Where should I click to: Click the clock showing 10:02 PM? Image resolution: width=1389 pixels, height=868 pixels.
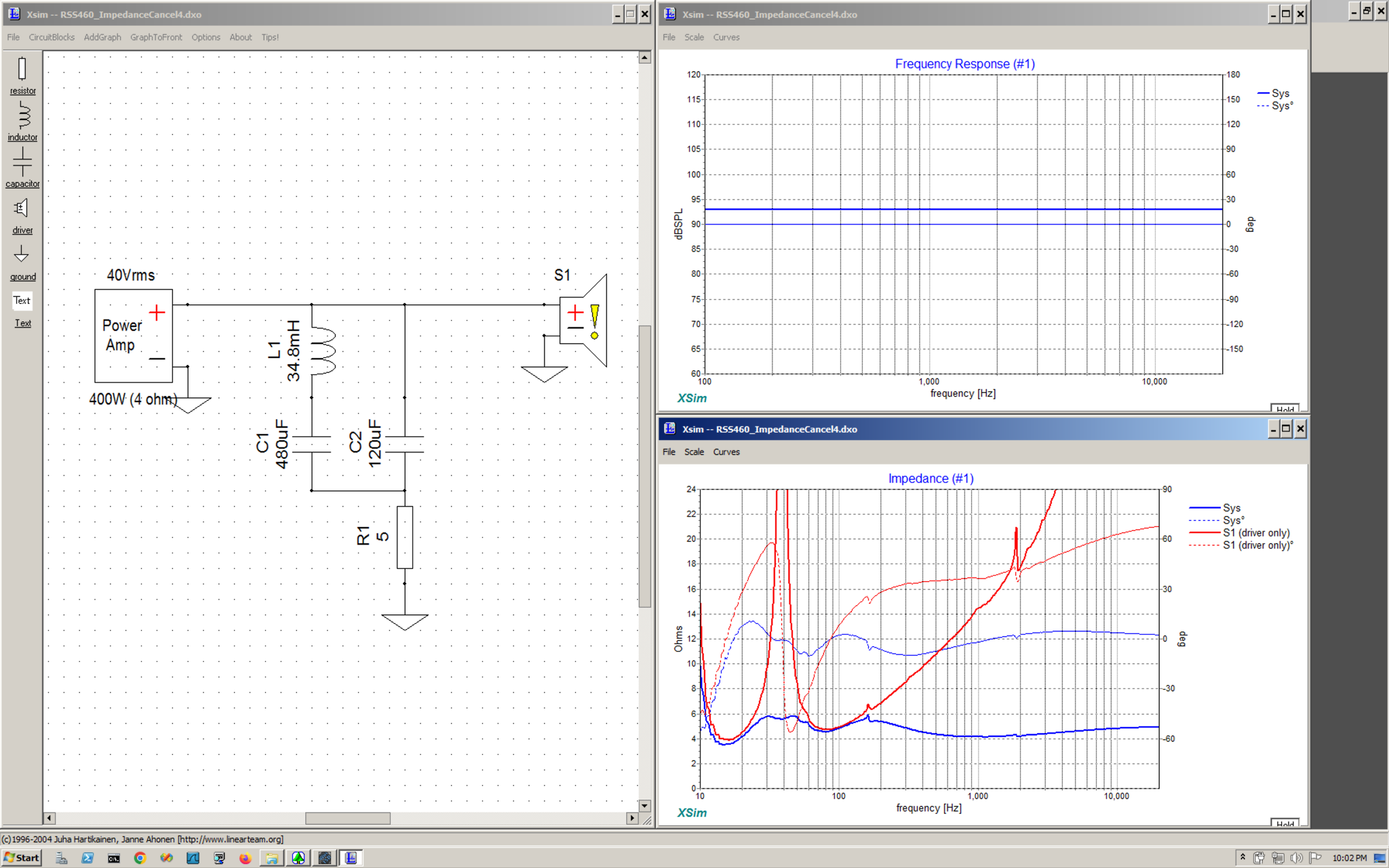coord(1349,858)
